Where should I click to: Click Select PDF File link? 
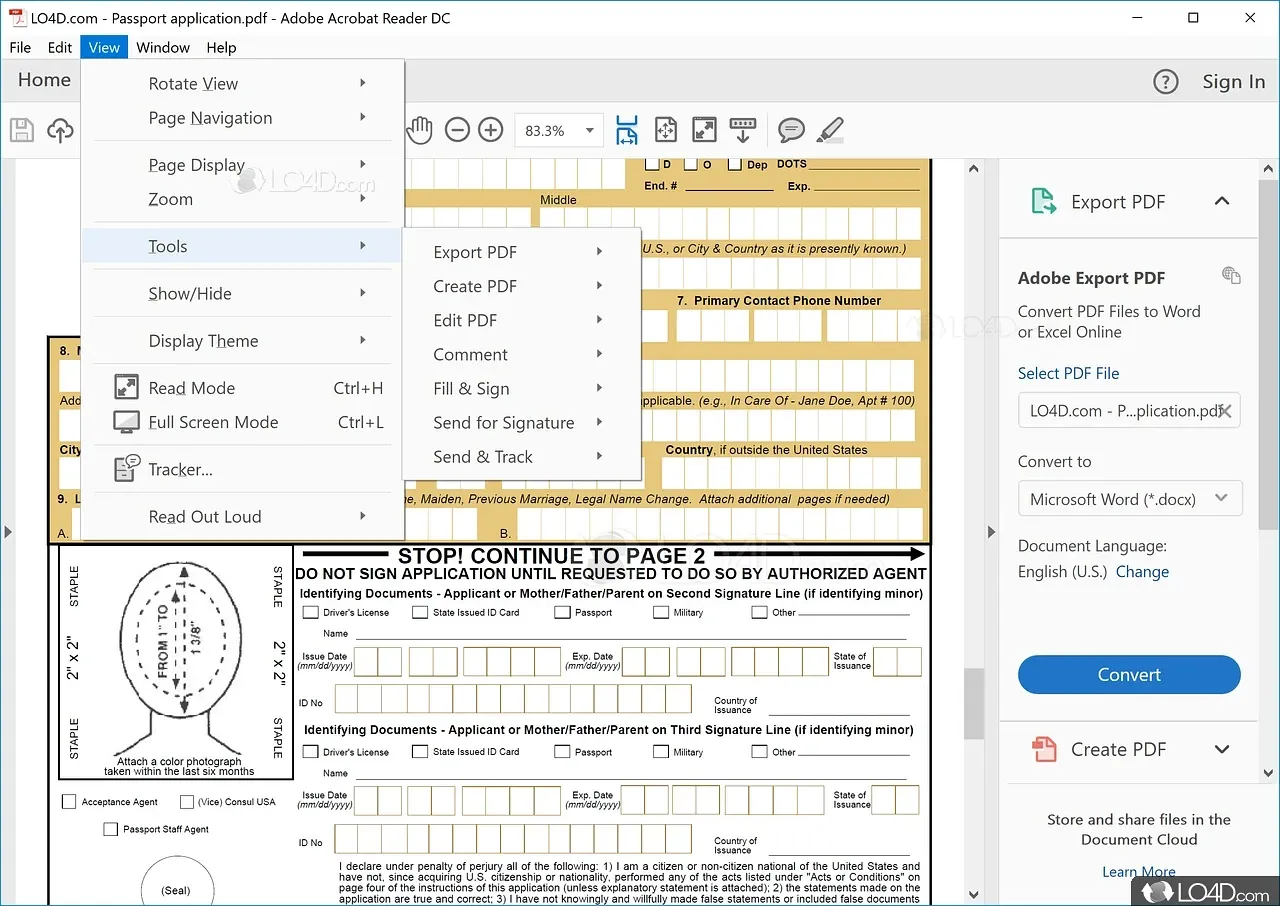(1068, 373)
